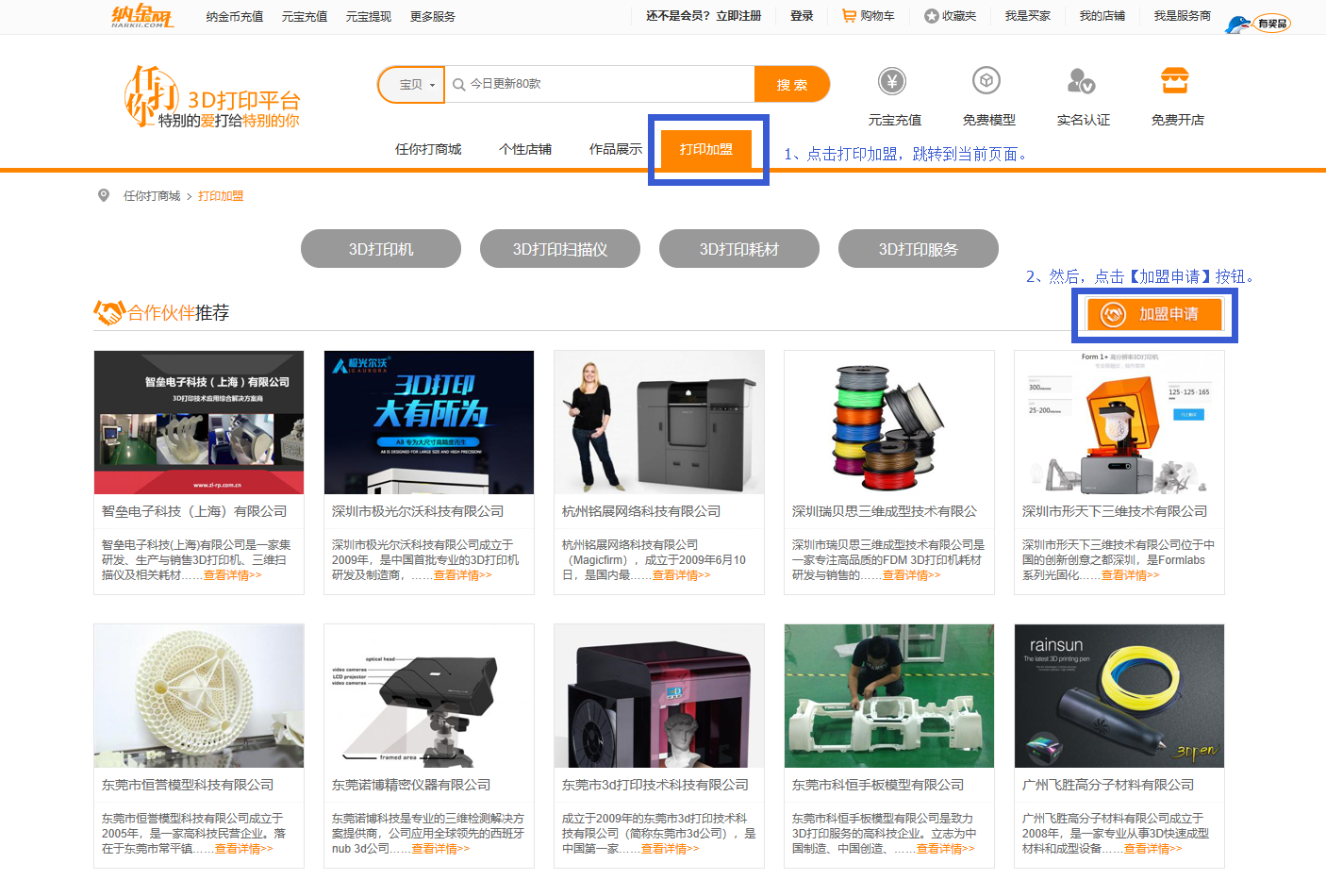Click the 实名认证 user verification icon

point(1081,81)
